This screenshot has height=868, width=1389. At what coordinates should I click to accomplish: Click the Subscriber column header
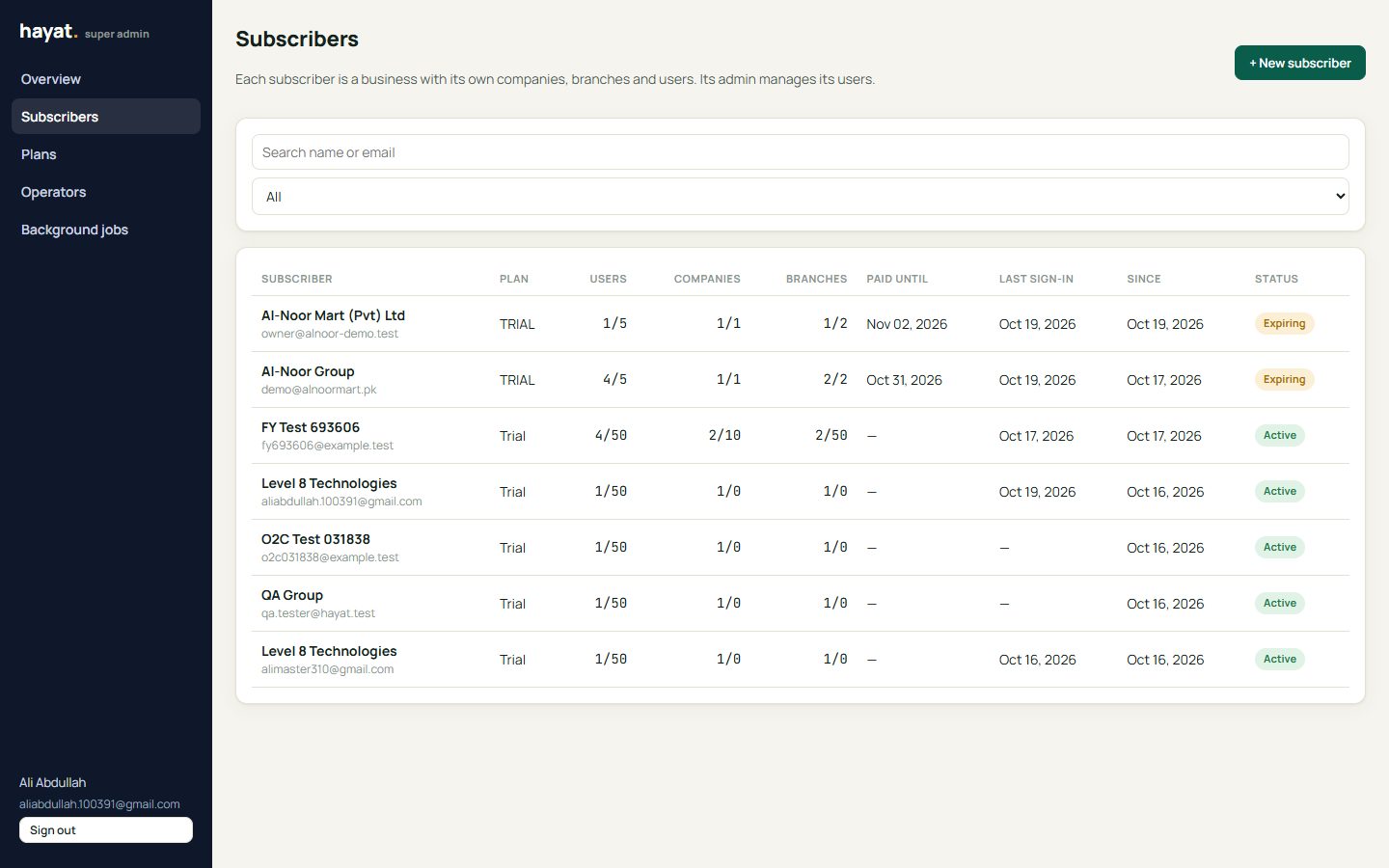pos(297,279)
